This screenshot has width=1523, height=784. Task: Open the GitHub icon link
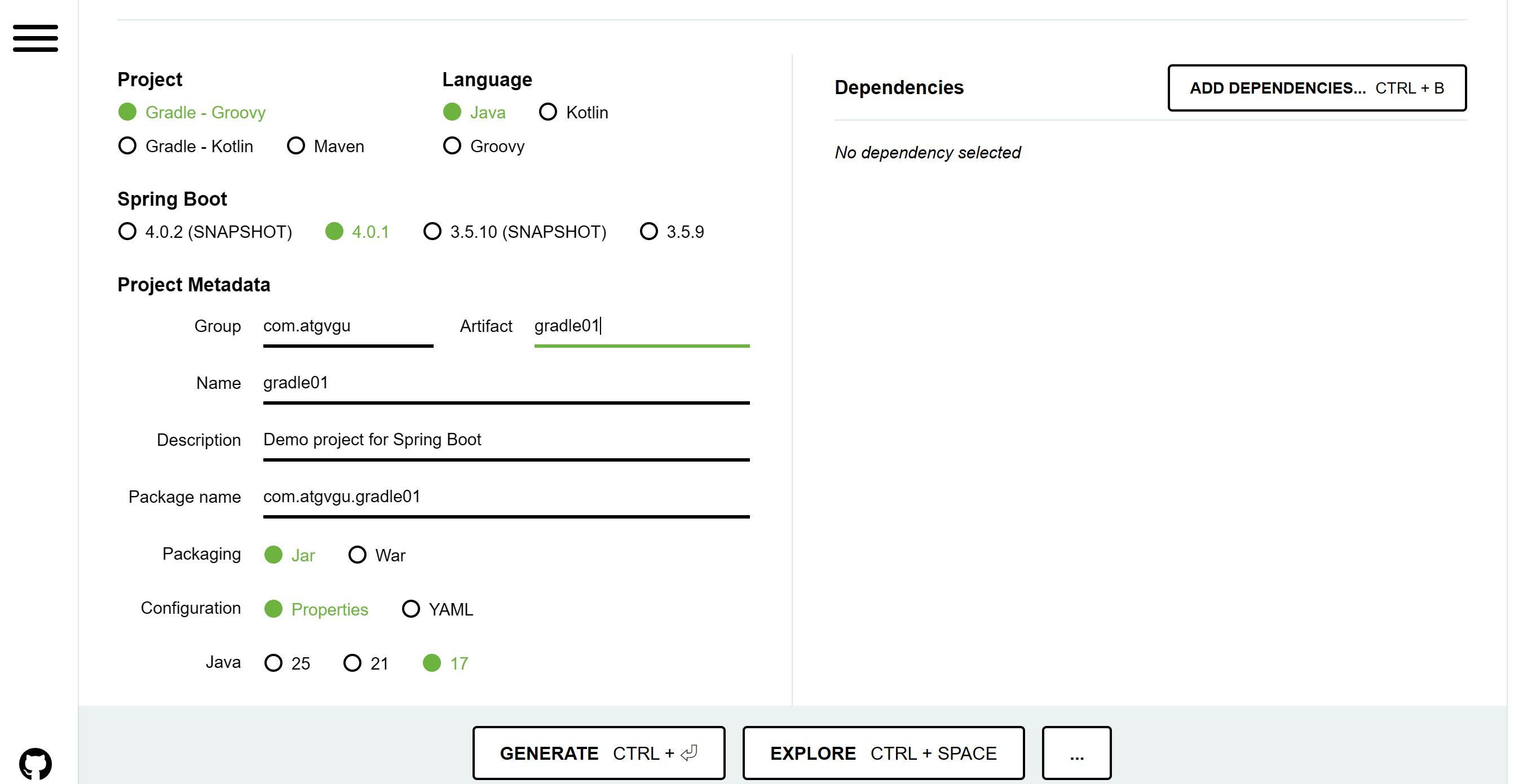coord(36,763)
